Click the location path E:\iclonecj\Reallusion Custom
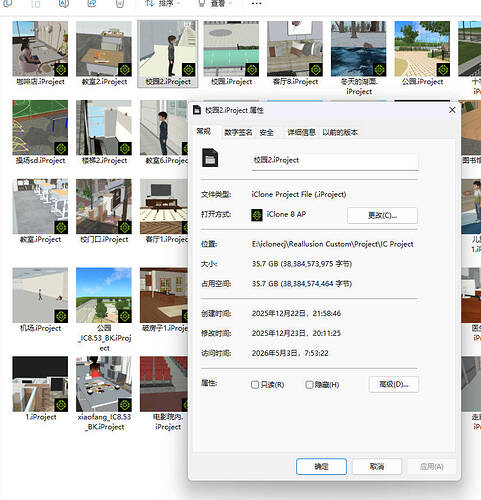Image resolution: width=481 pixels, height=500 pixels. pyautogui.click(x=332, y=244)
